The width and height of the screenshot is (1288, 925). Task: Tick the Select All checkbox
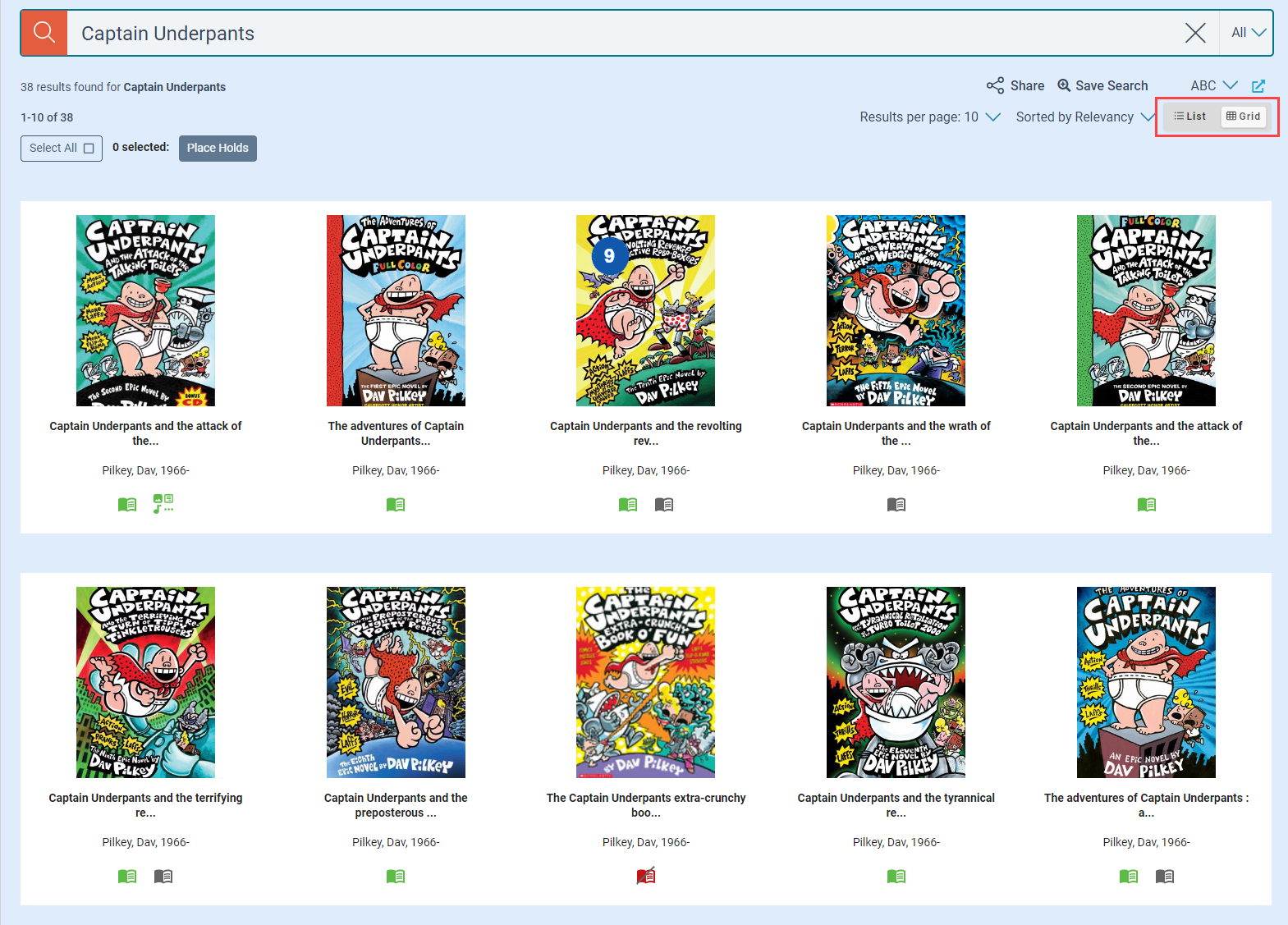(x=89, y=149)
